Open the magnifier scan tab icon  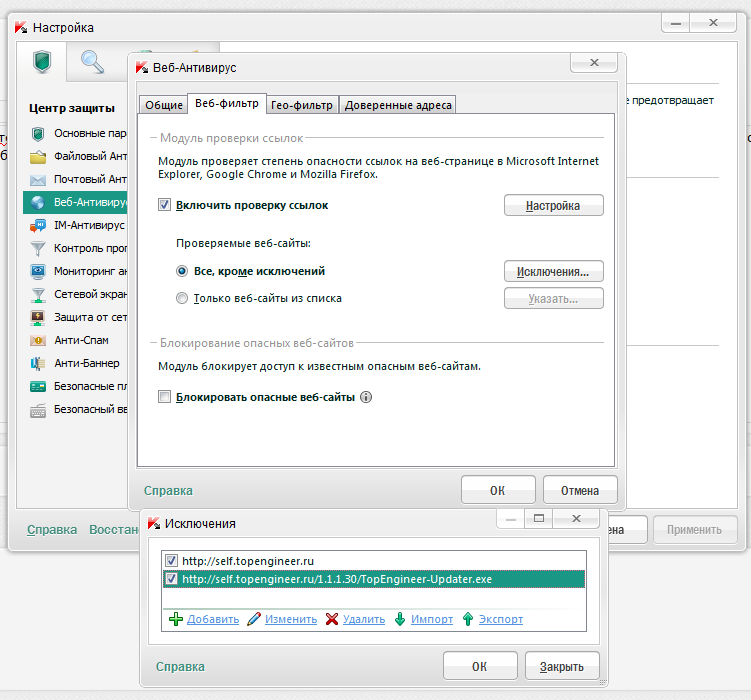(92, 63)
